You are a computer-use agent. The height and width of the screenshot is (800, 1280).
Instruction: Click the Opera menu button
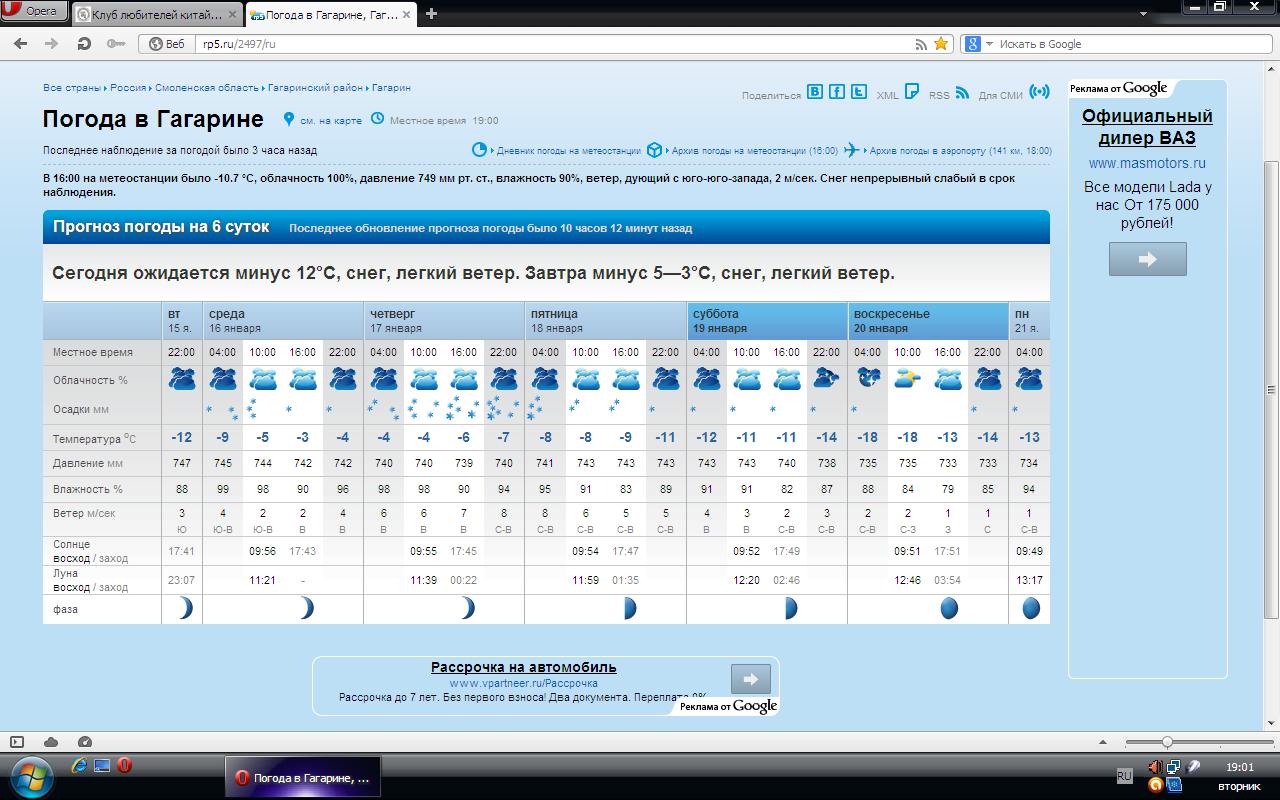pyautogui.click(x=34, y=12)
